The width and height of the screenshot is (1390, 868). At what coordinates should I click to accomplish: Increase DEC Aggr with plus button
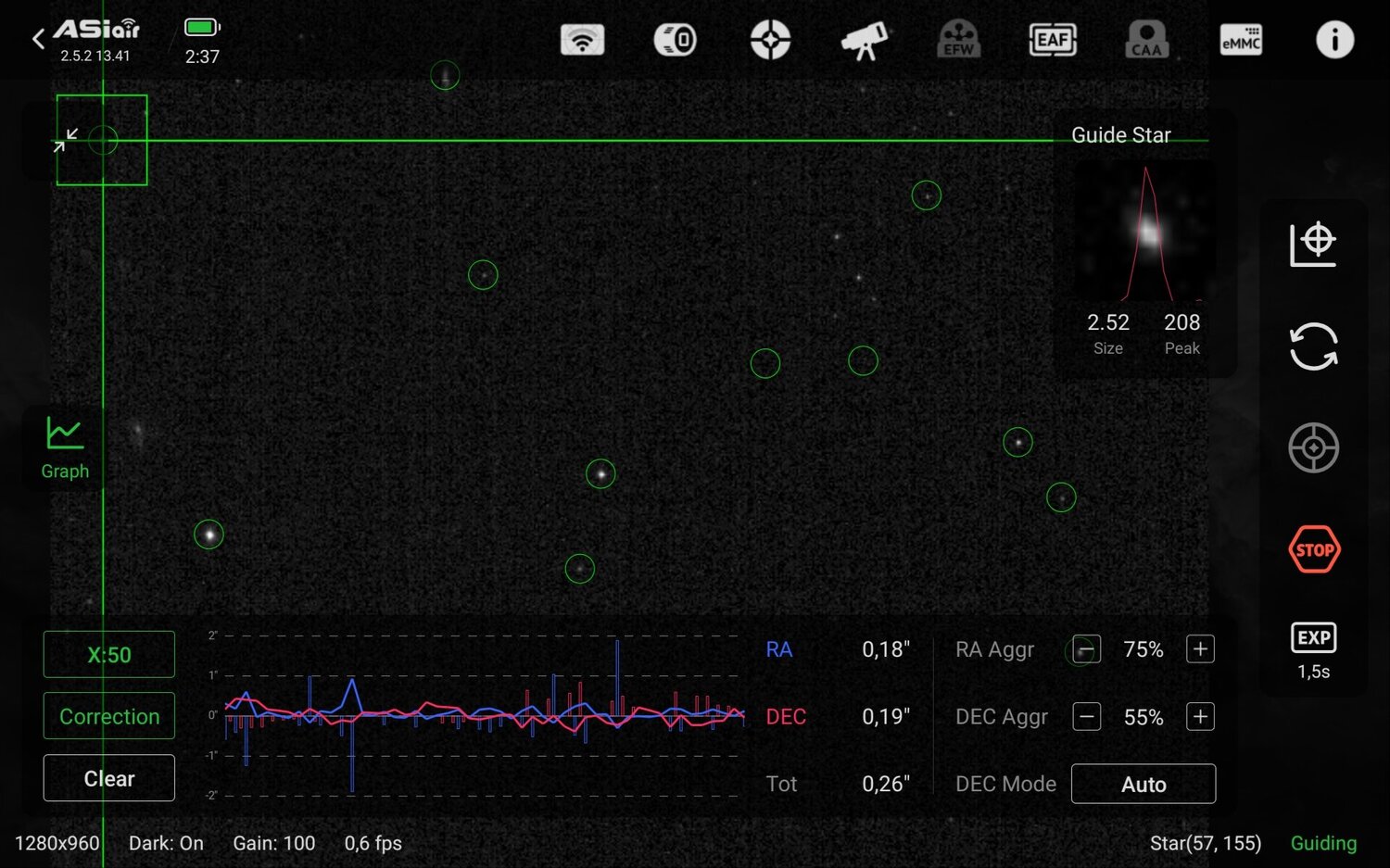point(1200,717)
